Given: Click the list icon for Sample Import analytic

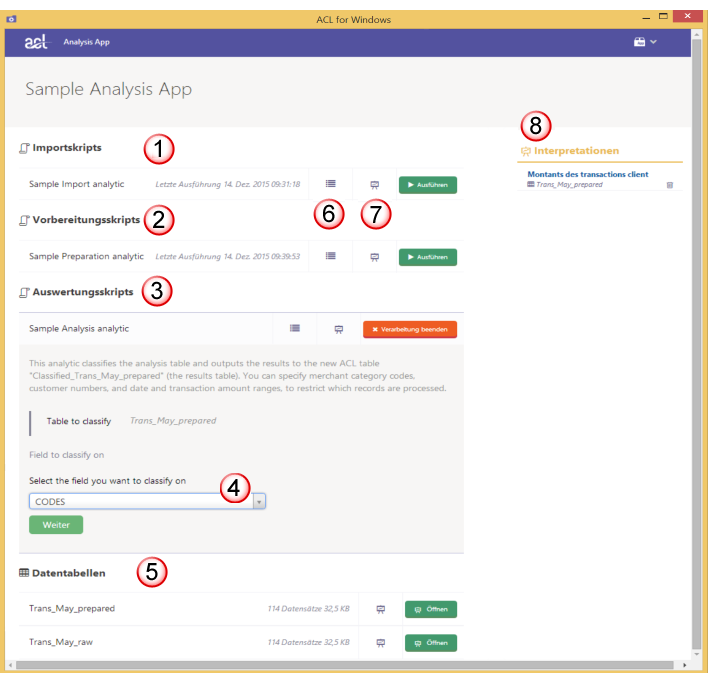Looking at the screenshot, I should coord(330,184).
